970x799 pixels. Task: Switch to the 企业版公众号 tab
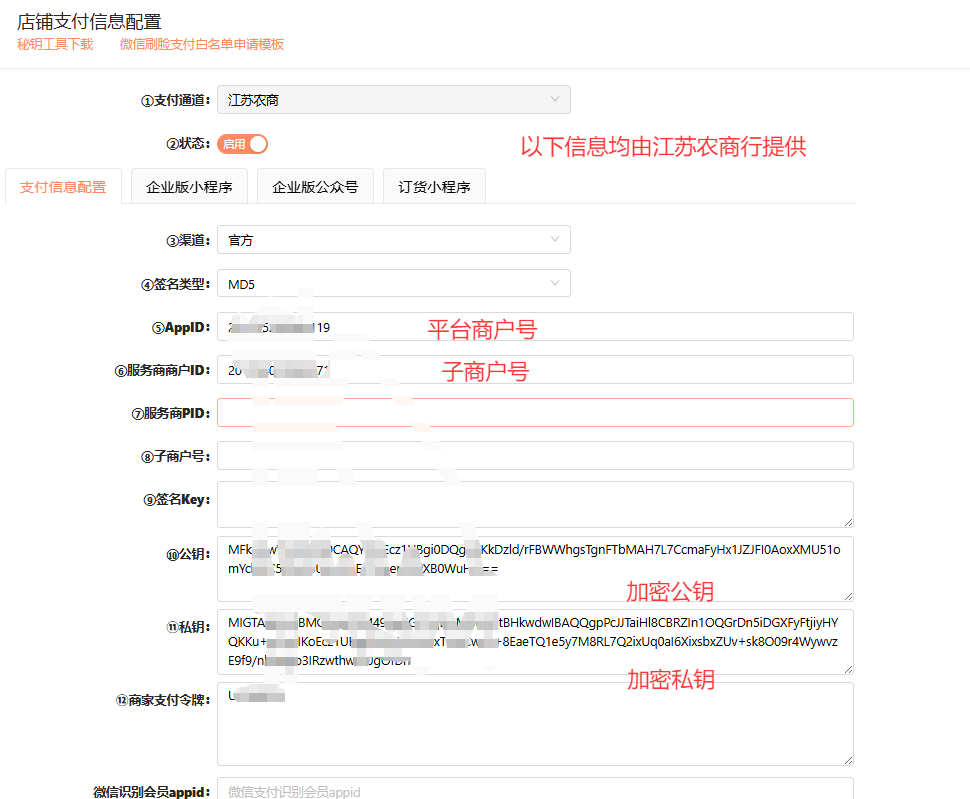tap(315, 187)
